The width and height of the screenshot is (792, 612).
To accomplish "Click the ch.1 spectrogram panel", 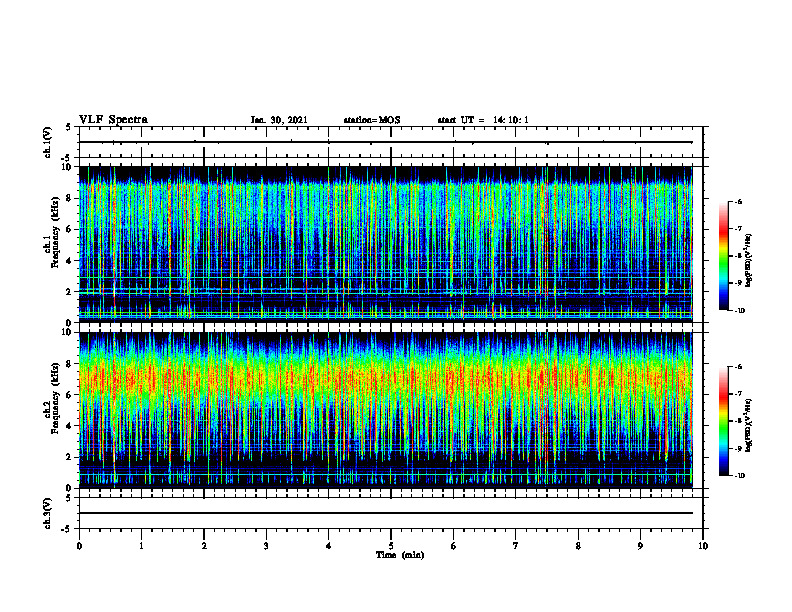I will [x=385, y=244].
